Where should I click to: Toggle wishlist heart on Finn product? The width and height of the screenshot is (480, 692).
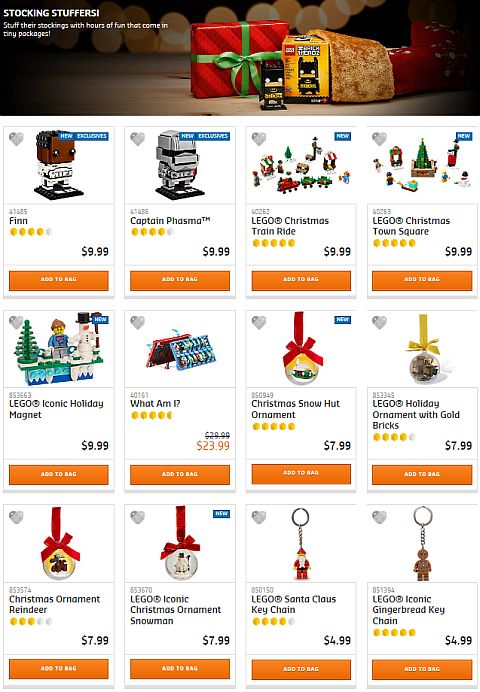click(x=16, y=139)
